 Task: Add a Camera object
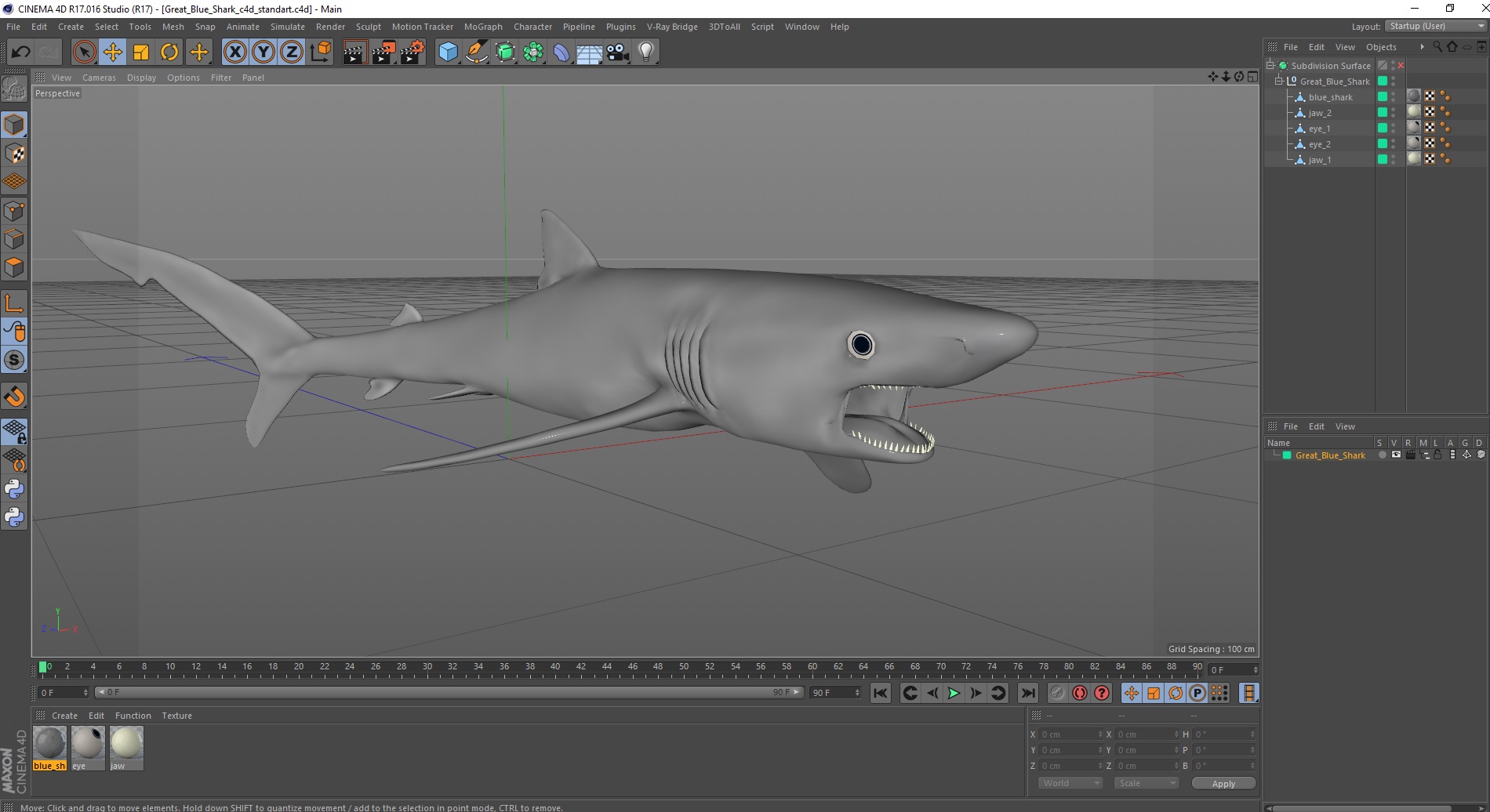click(618, 53)
